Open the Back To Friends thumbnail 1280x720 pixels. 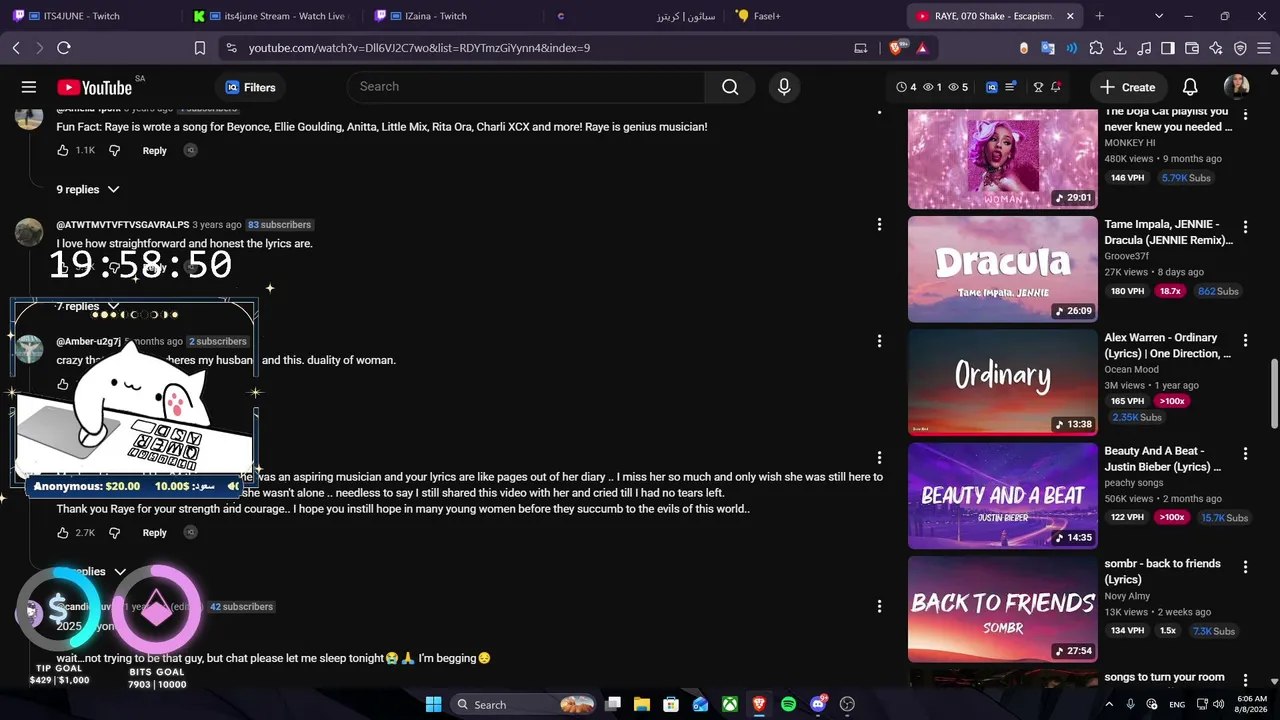pos(1003,609)
